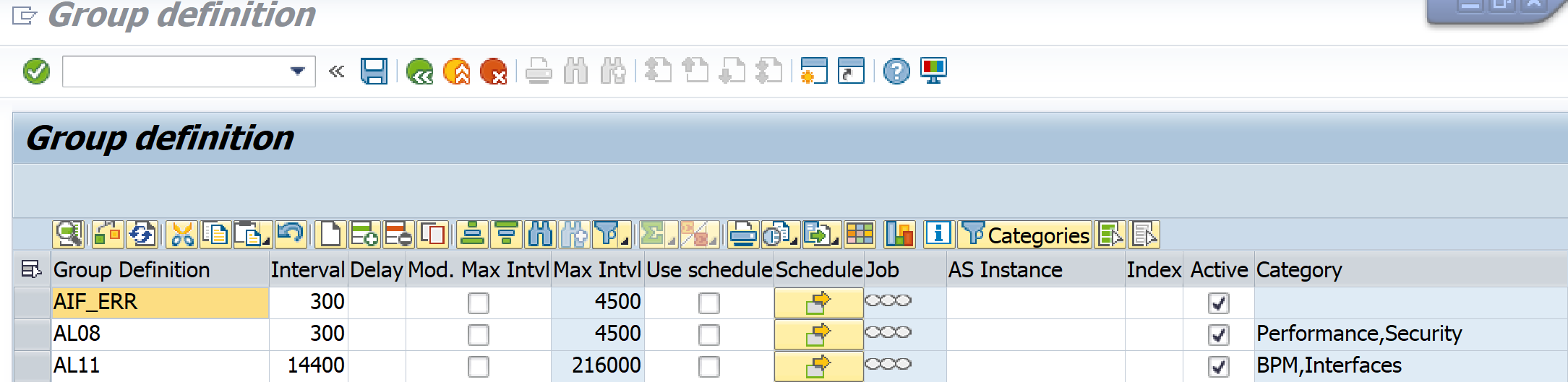Uncheck Active checkbox for AL08 row
Viewport: 1568px width, 382px height.
point(1218,334)
